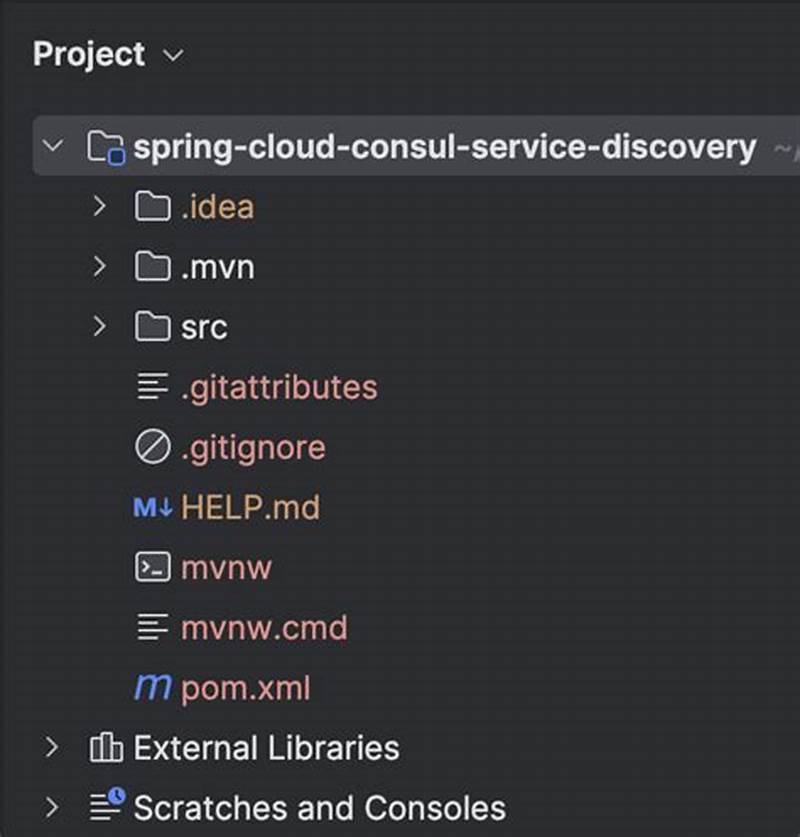Expand Scratches and Consoles node

pyautogui.click(x=52, y=807)
